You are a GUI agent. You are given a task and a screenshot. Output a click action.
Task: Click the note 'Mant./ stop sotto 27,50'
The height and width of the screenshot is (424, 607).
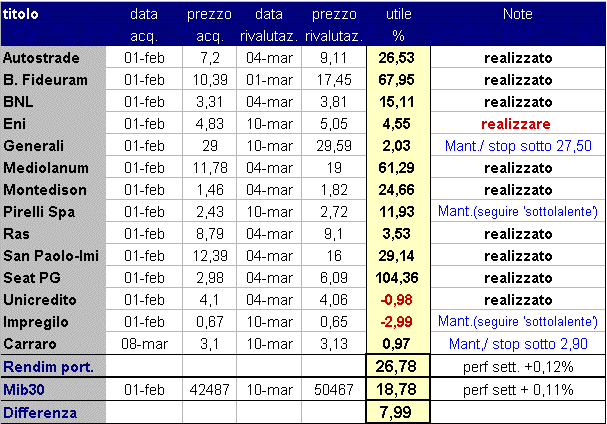518,146
